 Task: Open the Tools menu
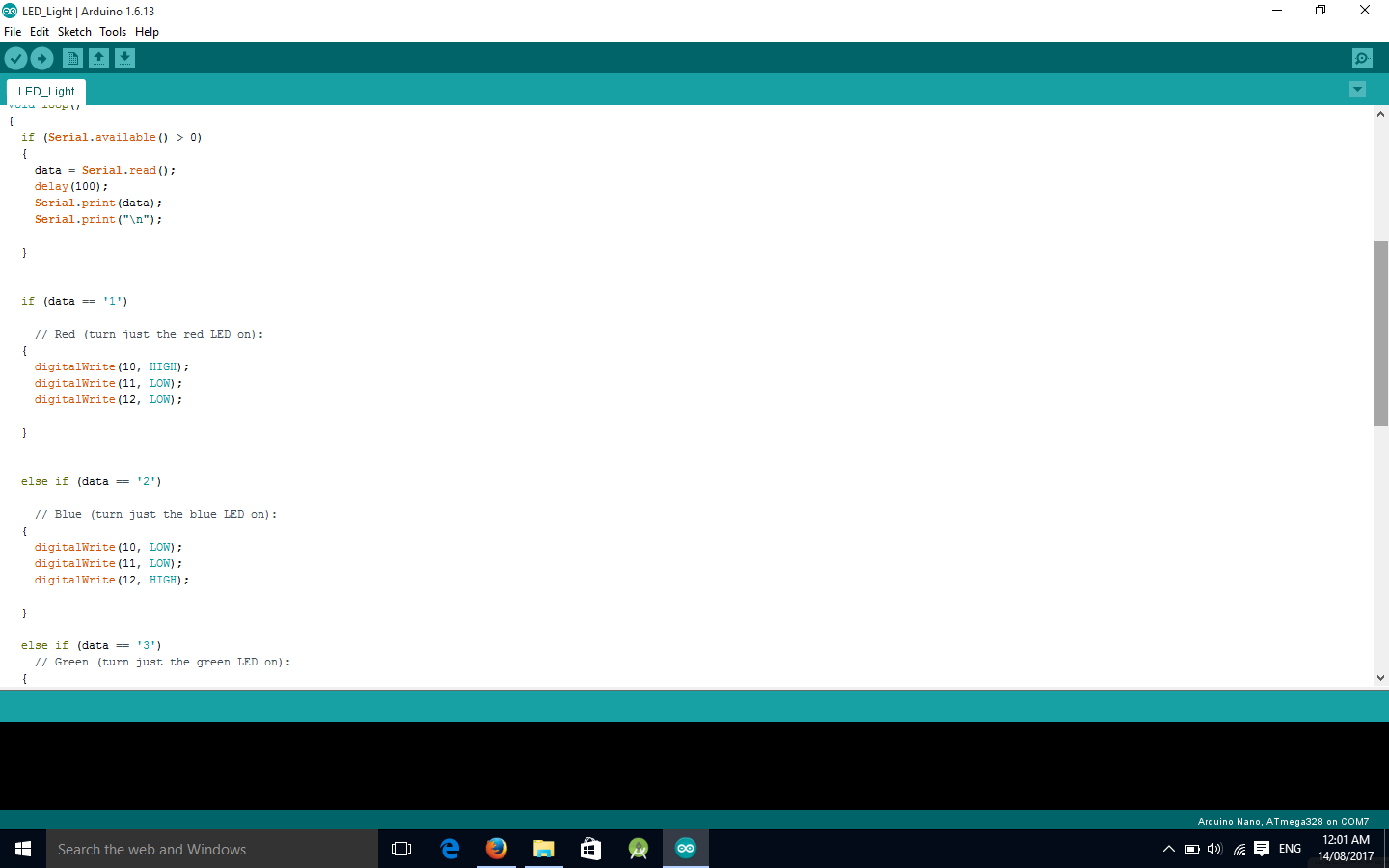coord(113,32)
